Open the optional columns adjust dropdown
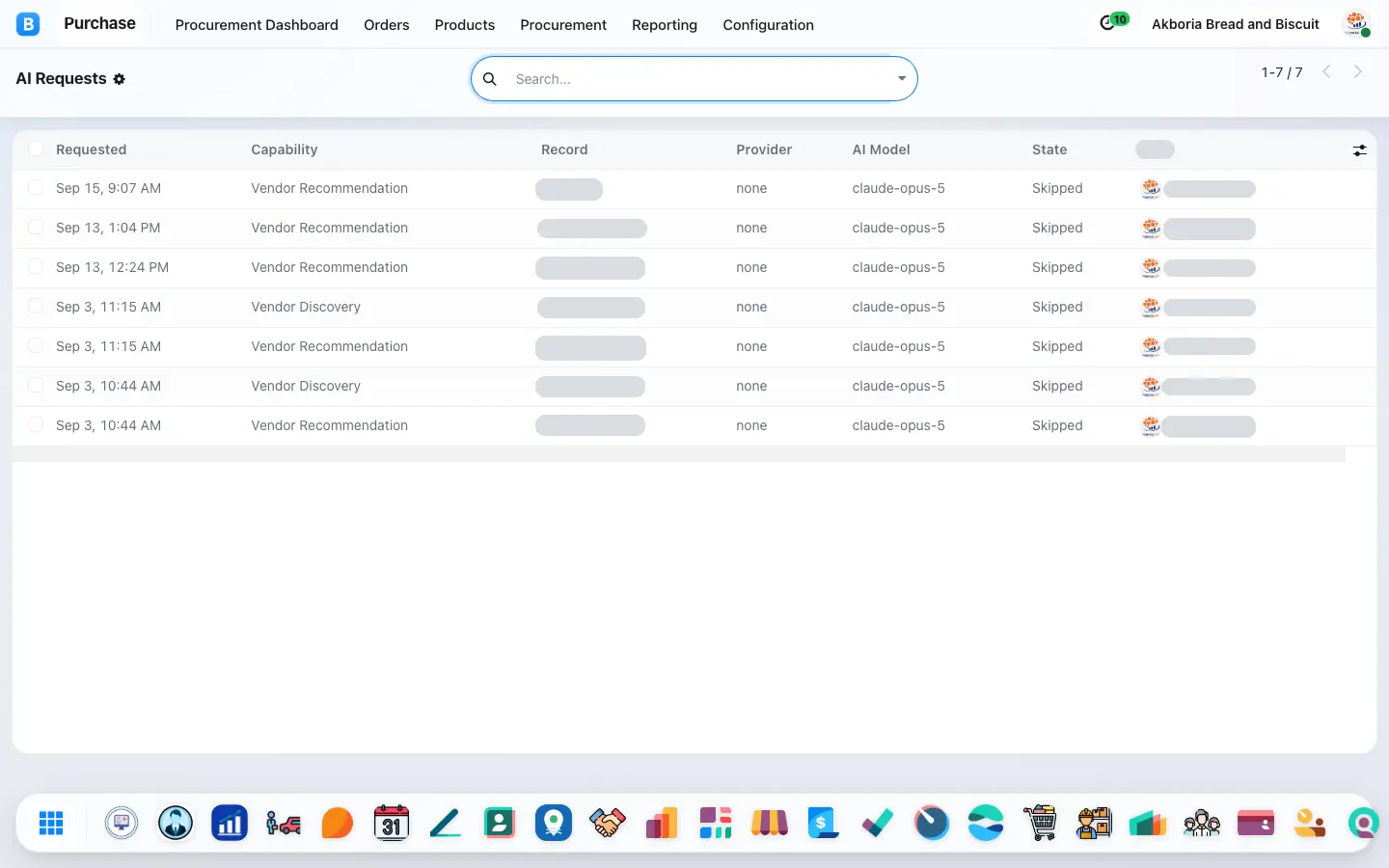This screenshot has width=1389, height=868. pyautogui.click(x=1360, y=150)
